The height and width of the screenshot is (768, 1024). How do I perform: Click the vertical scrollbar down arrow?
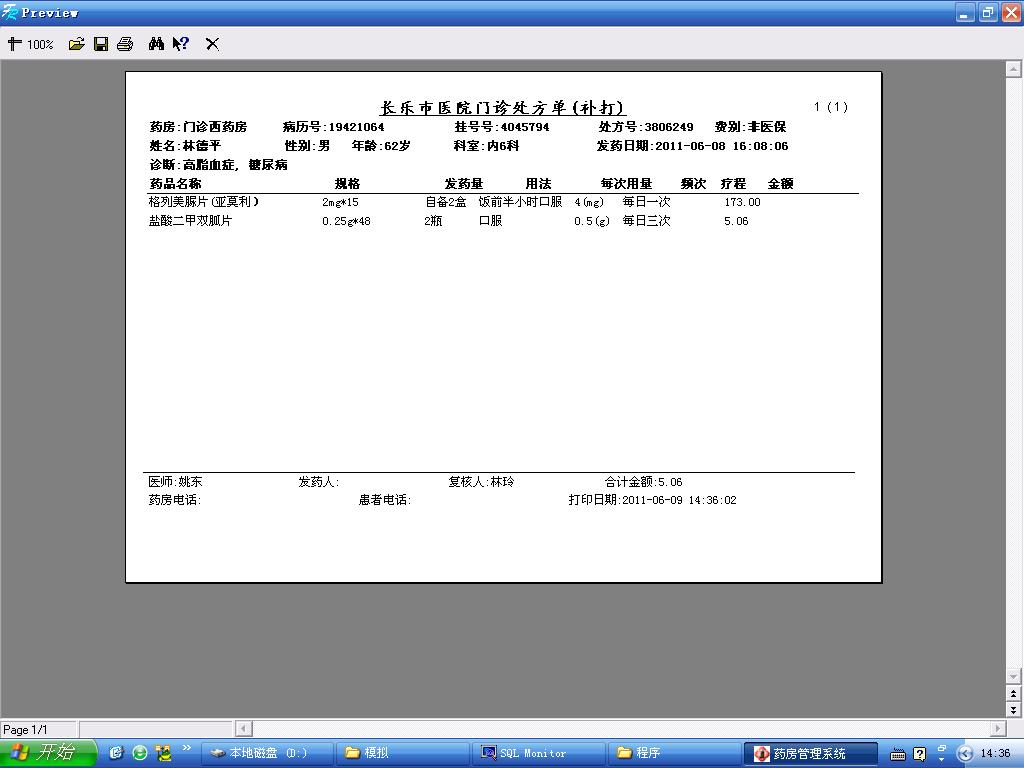pyautogui.click(x=1013, y=677)
